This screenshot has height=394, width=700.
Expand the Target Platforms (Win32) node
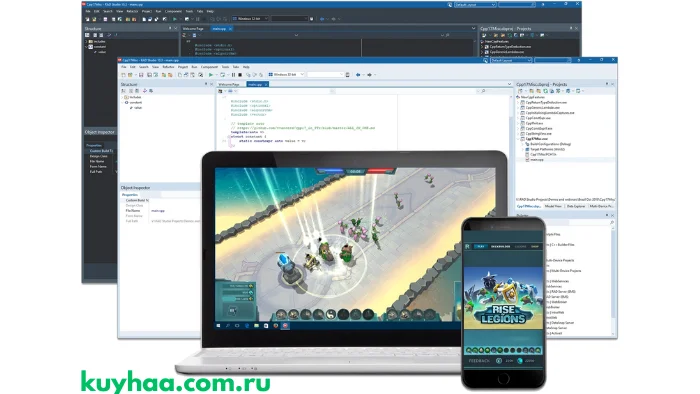coord(523,149)
